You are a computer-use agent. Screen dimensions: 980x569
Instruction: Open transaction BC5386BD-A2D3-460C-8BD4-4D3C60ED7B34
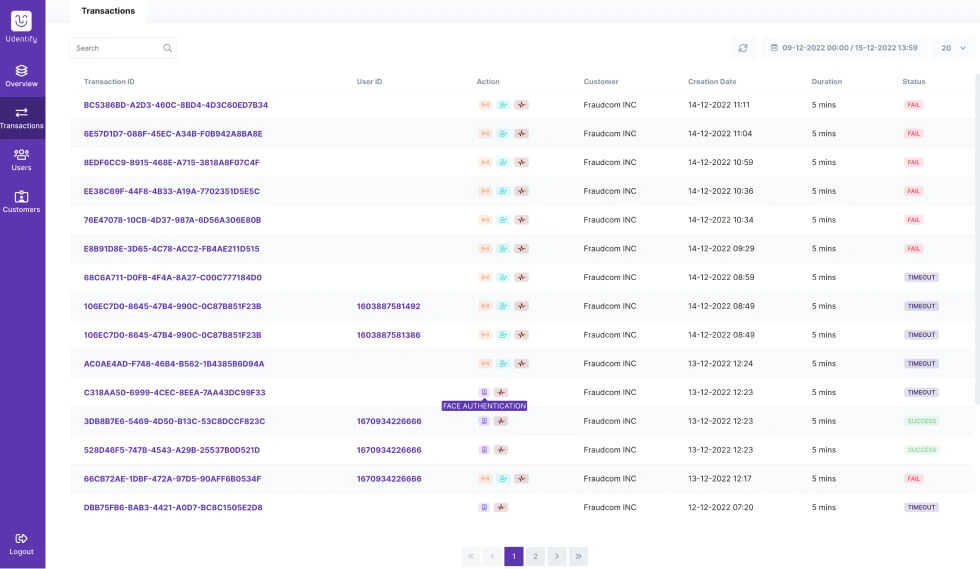pyautogui.click(x=176, y=105)
